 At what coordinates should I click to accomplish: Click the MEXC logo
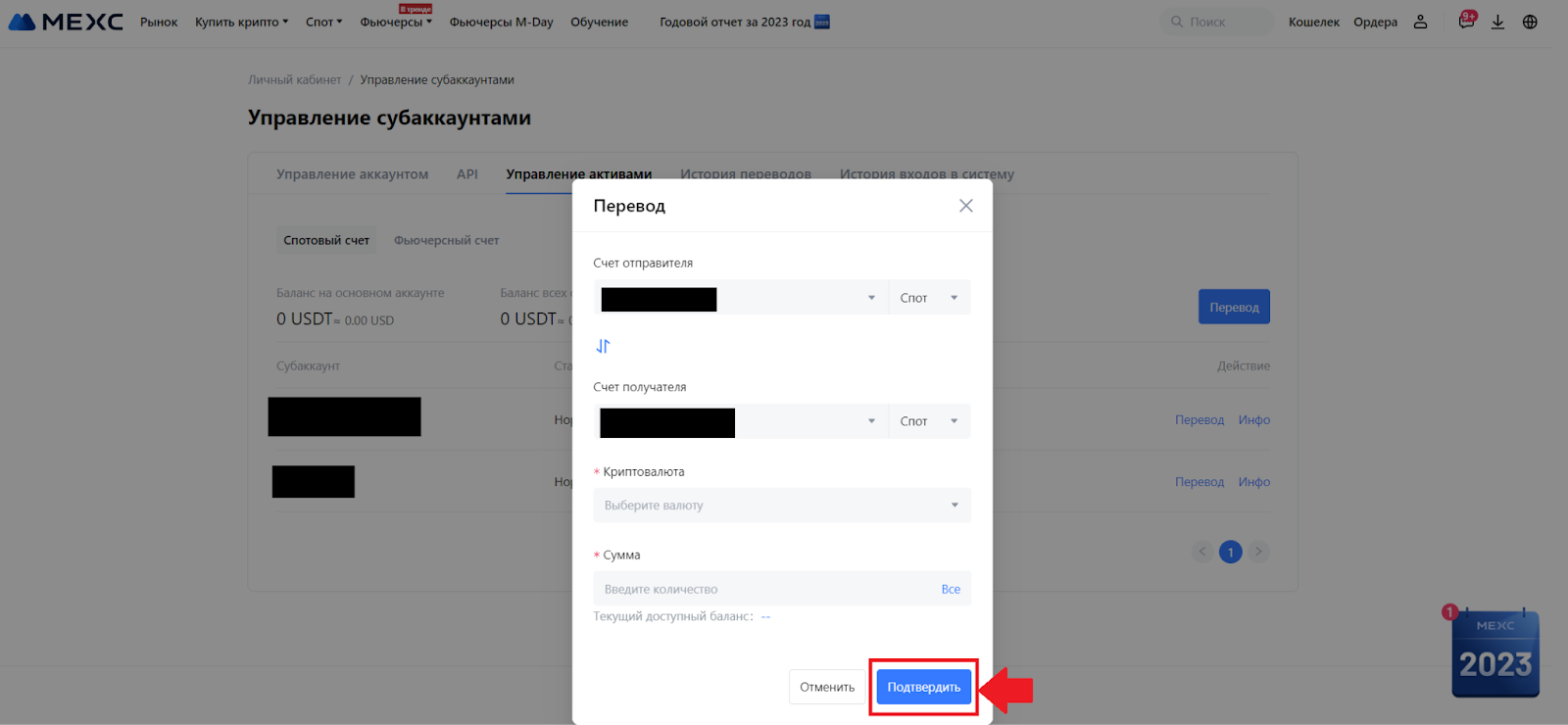[66, 22]
